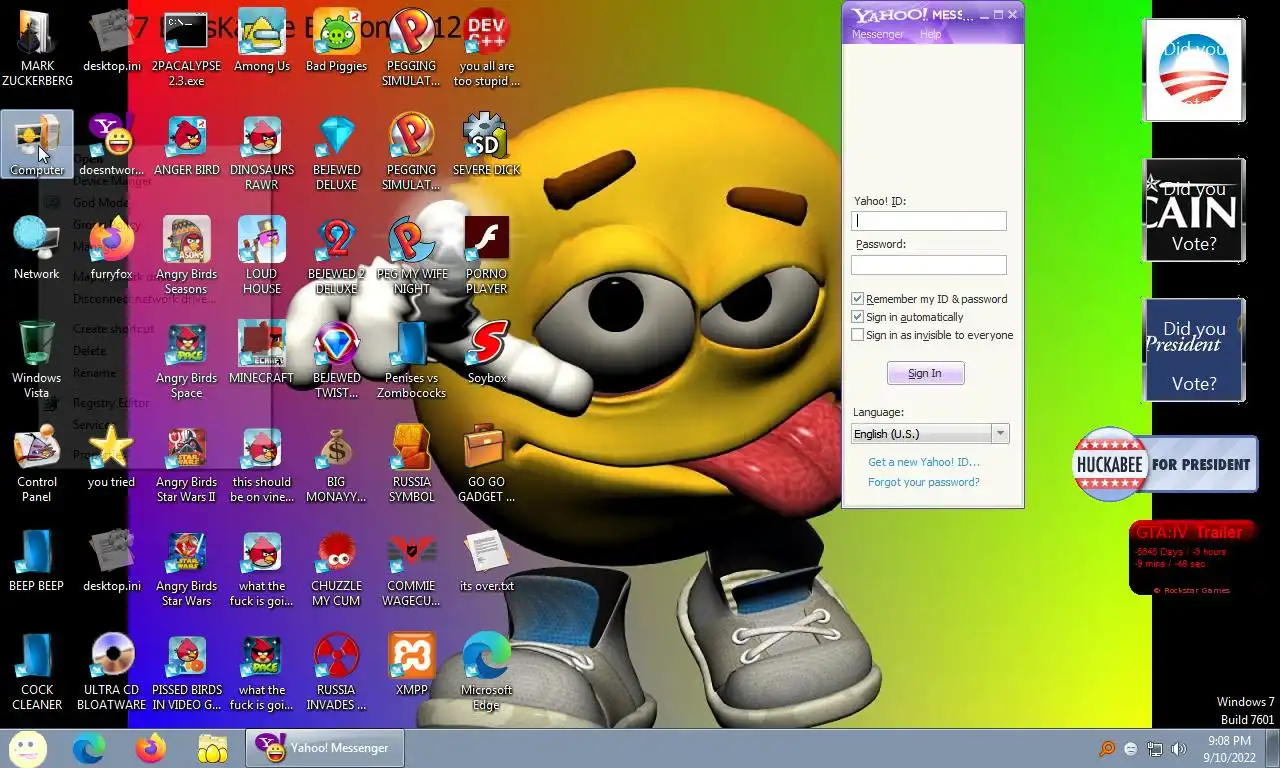Screen dimensions: 1280x768
Task: Click the Sign In button
Action: click(x=925, y=373)
